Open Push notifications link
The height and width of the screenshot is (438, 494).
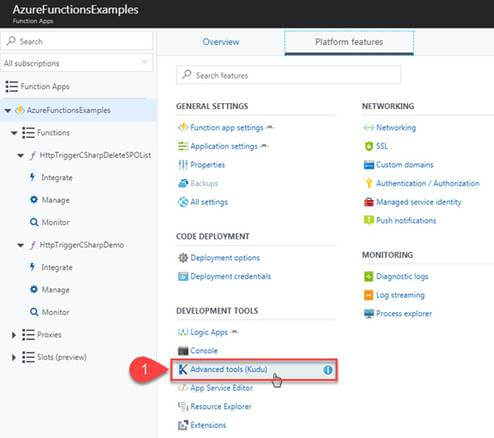point(406,220)
